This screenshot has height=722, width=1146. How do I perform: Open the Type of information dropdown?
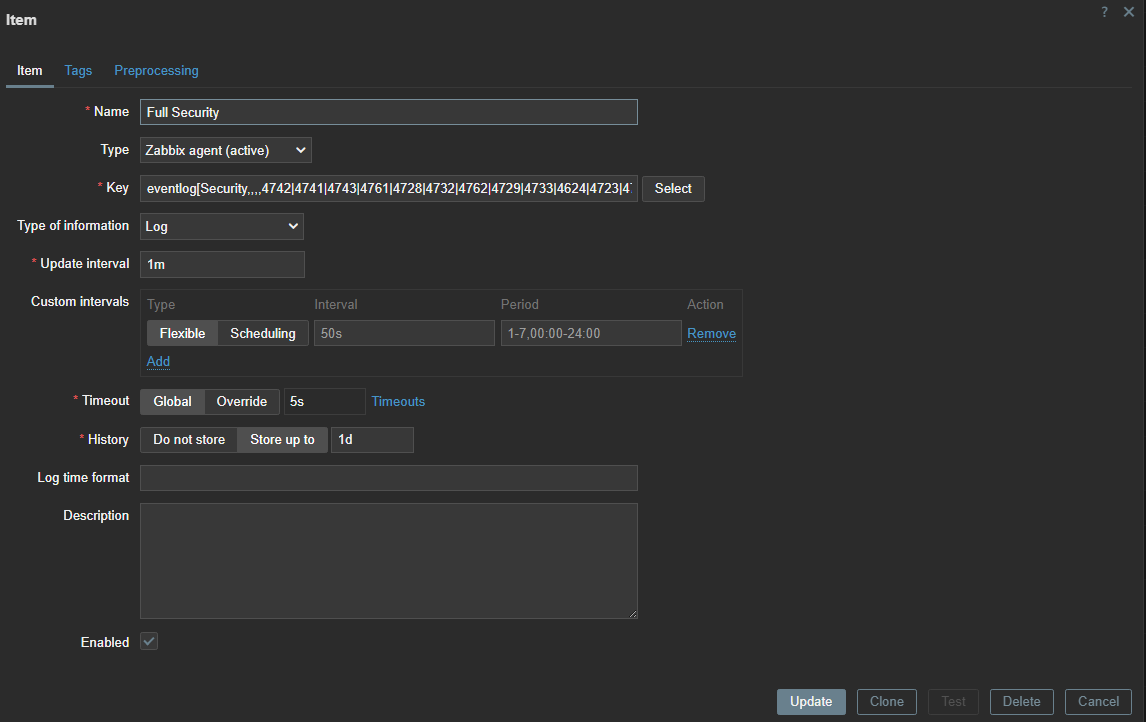point(221,226)
